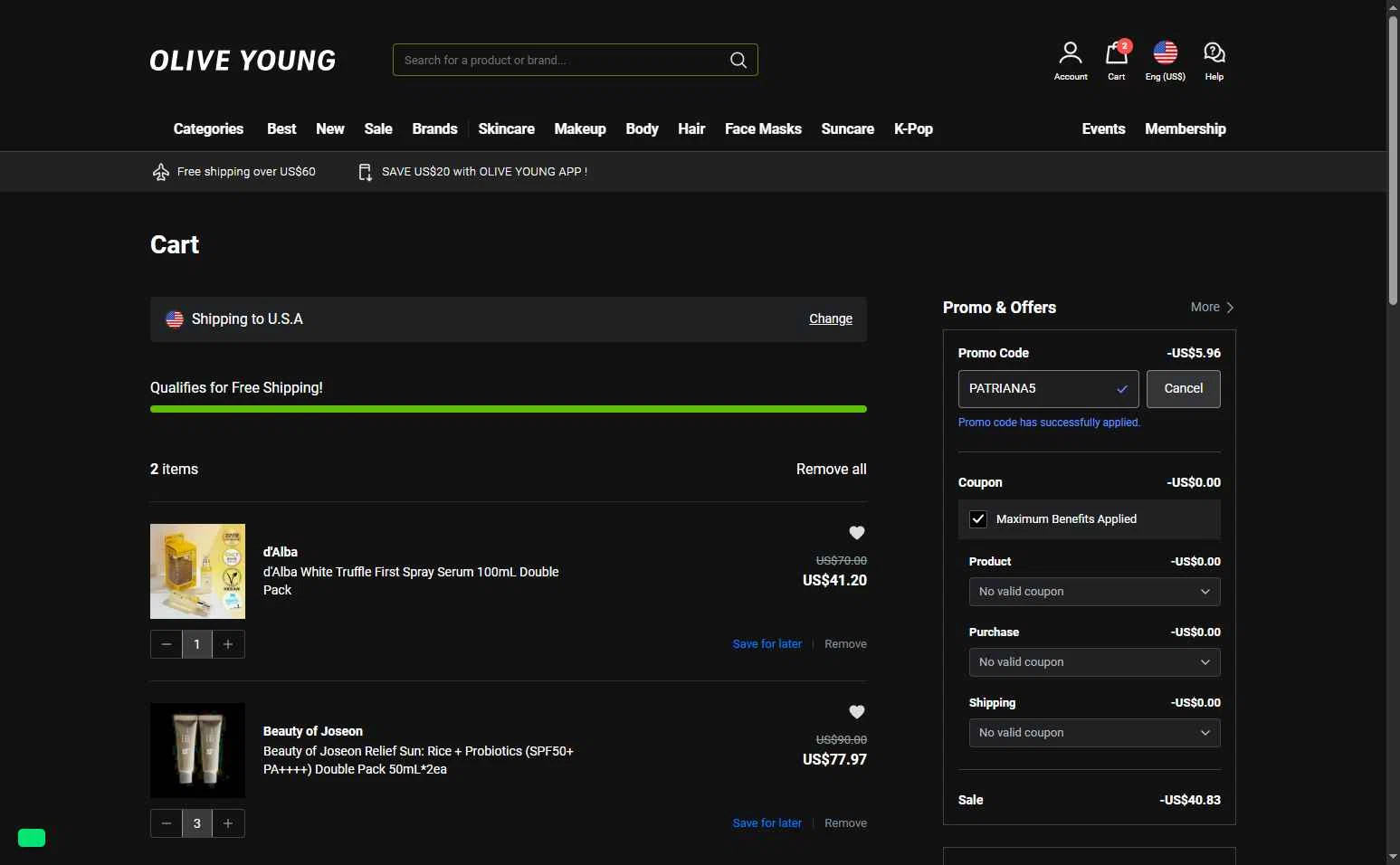The height and width of the screenshot is (865, 1400).
Task: Toggle wishlist heart for Beauty of Joseon
Action: pyautogui.click(x=856, y=712)
